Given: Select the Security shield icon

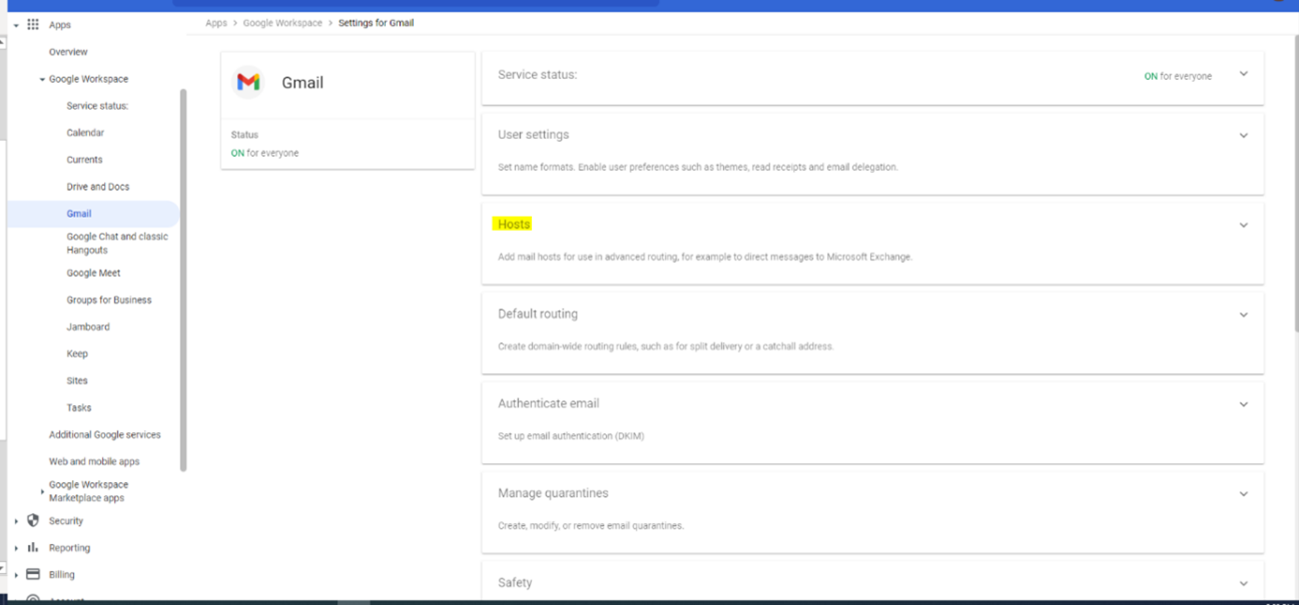Looking at the screenshot, I should click(33, 520).
